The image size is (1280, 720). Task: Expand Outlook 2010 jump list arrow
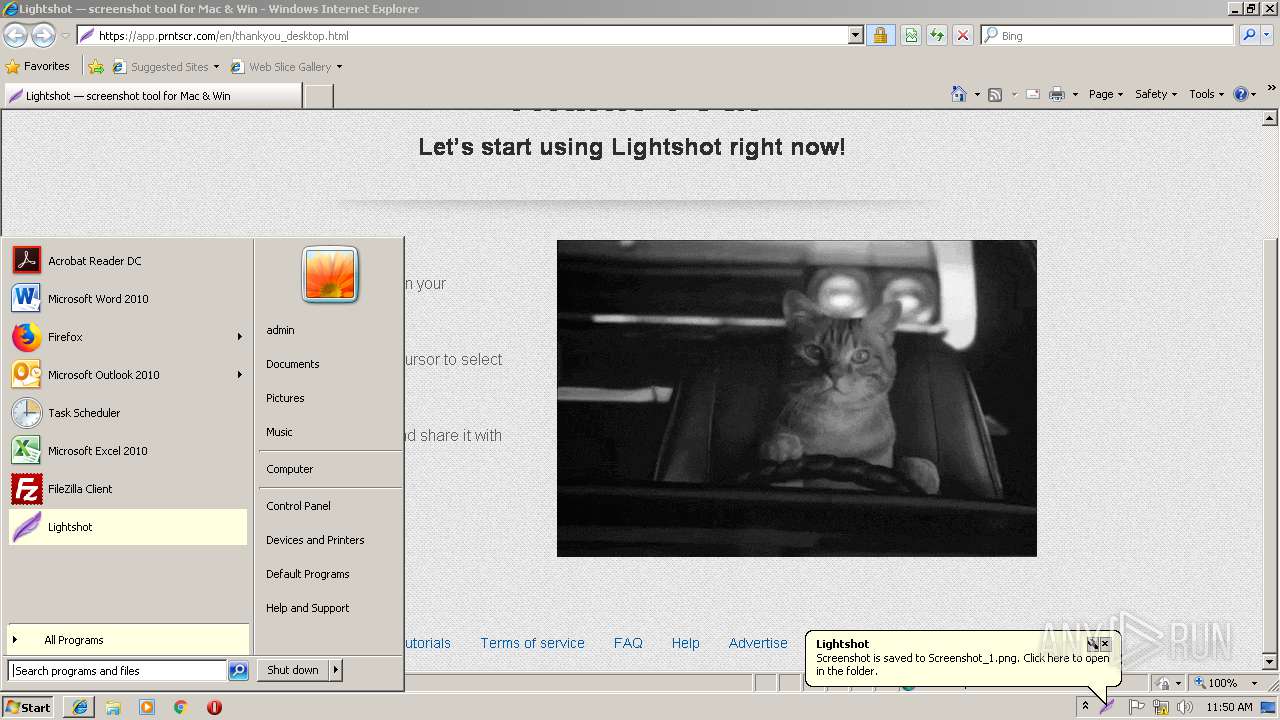(240, 375)
